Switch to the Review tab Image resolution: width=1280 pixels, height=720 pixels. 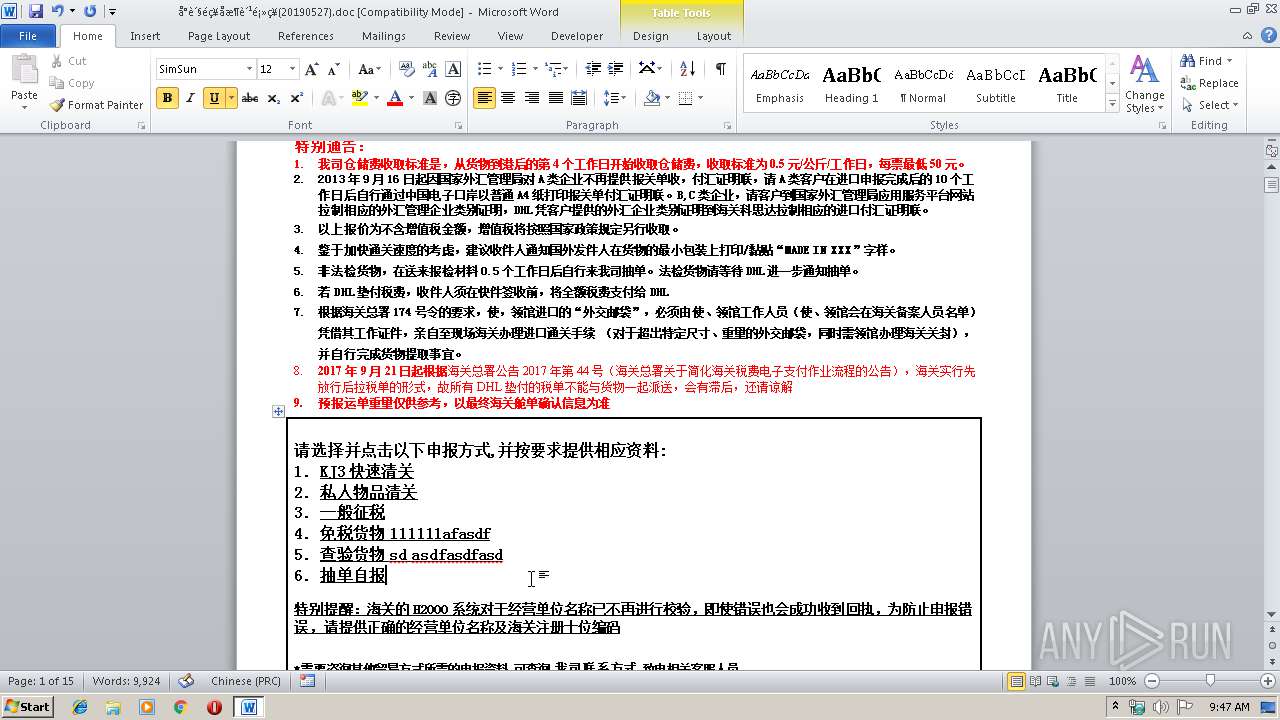(x=452, y=36)
